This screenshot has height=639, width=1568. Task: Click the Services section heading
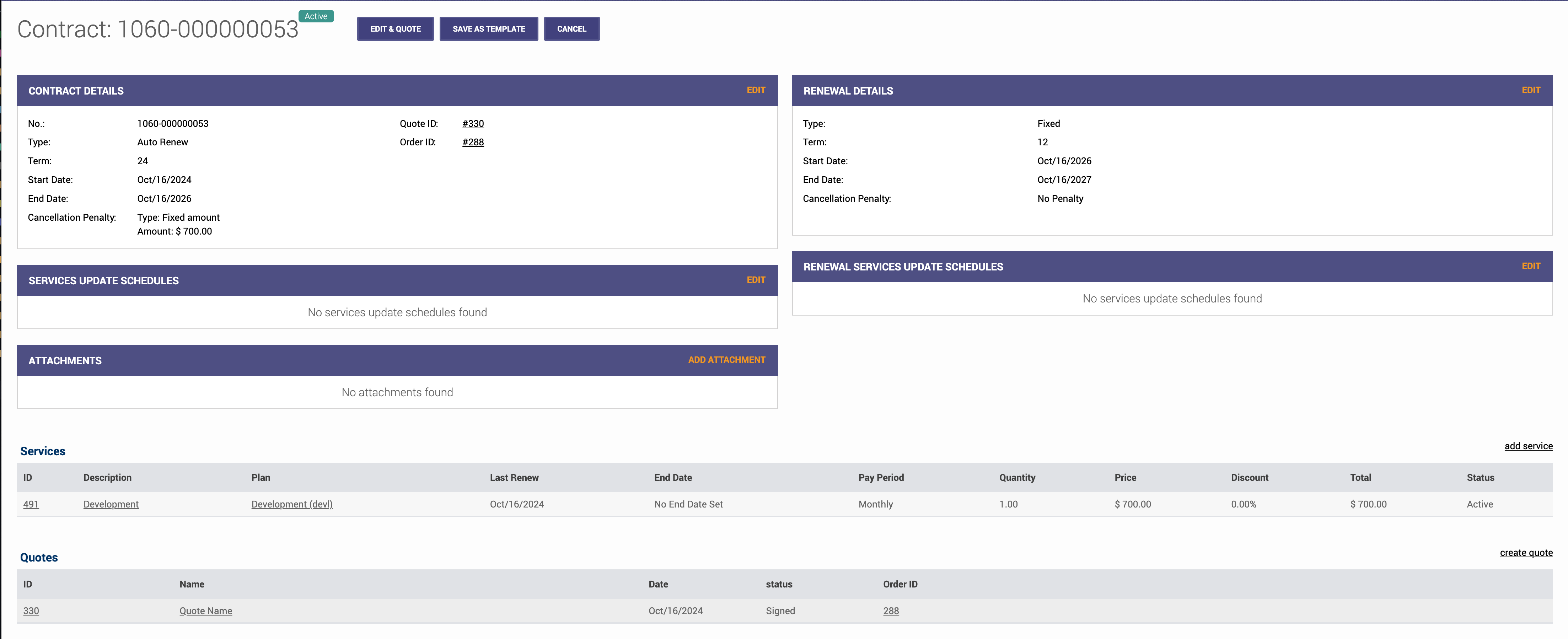[43, 451]
